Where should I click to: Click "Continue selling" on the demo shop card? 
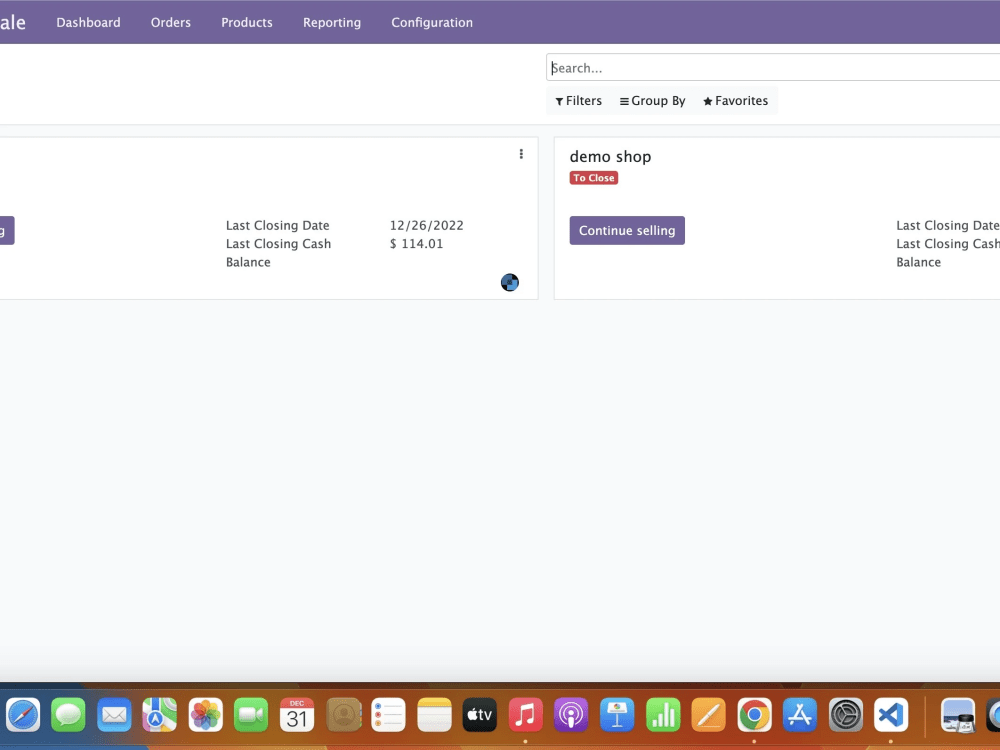[x=627, y=230]
